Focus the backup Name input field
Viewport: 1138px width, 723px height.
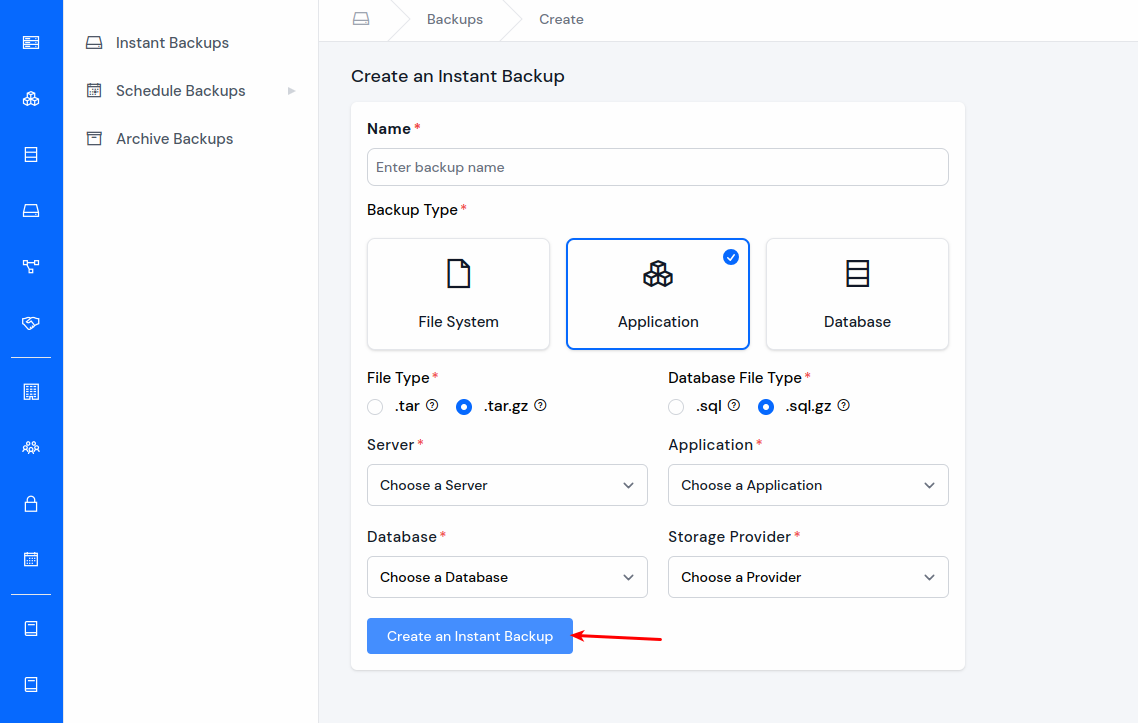[x=658, y=167]
